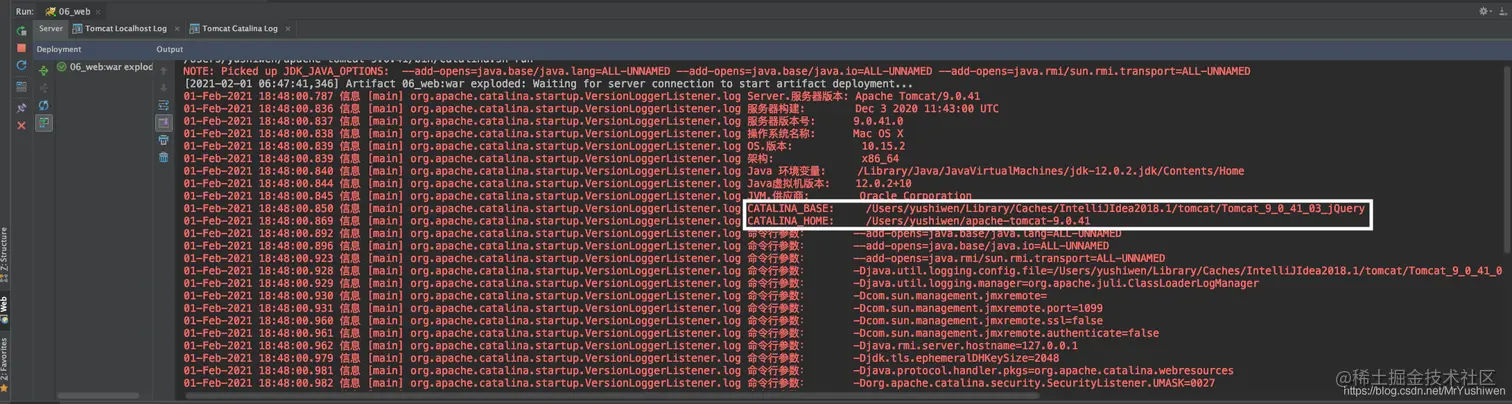Image resolution: width=1512 pixels, height=404 pixels.
Task: Click the dump threads icon in run sidebar
Action: (21, 87)
